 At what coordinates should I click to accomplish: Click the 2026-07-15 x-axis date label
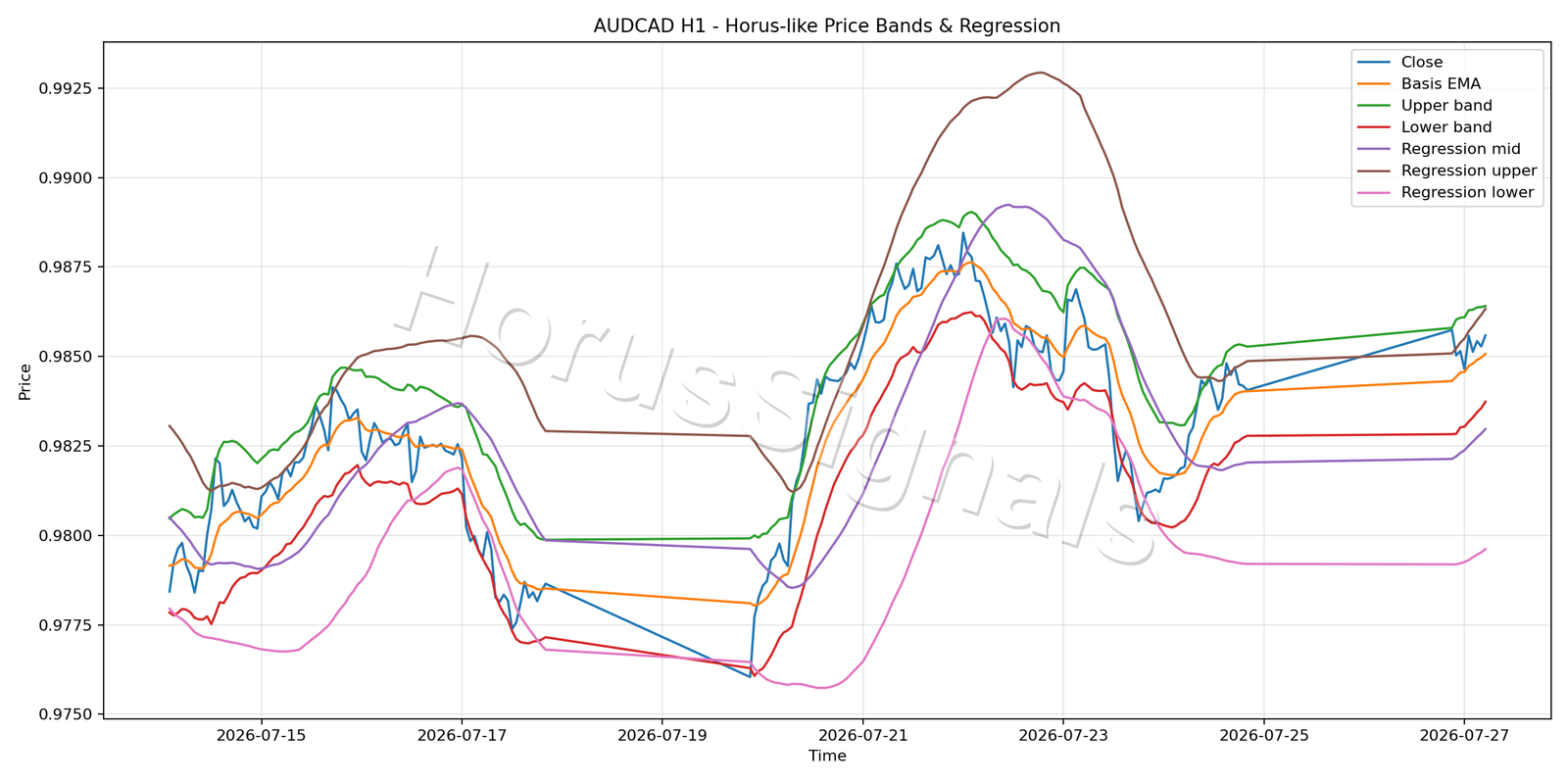click(x=262, y=735)
